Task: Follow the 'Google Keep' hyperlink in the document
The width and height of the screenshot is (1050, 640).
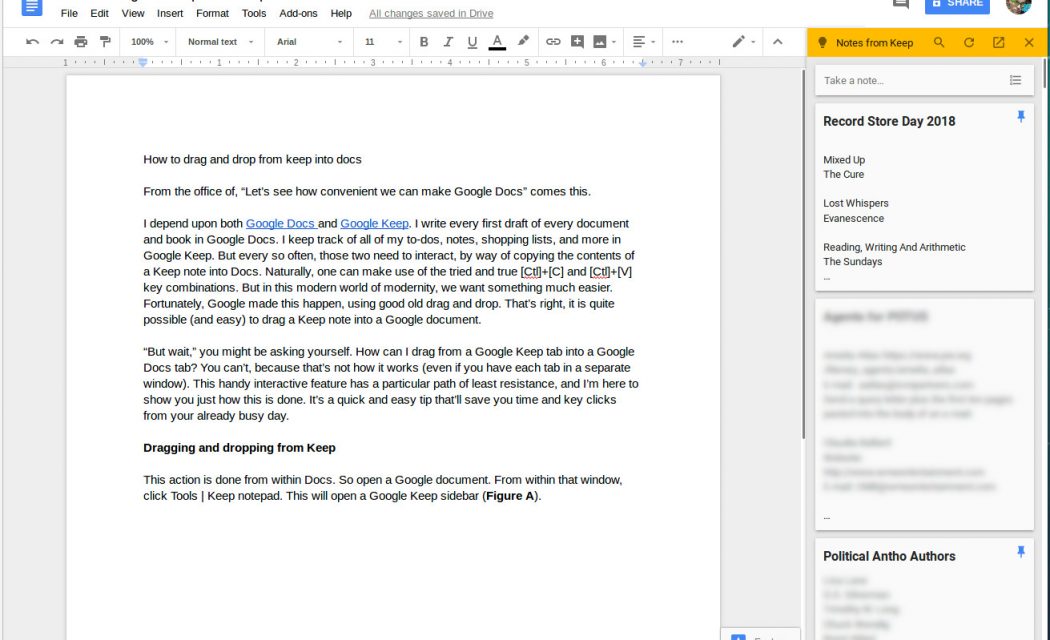Action: (x=374, y=224)
